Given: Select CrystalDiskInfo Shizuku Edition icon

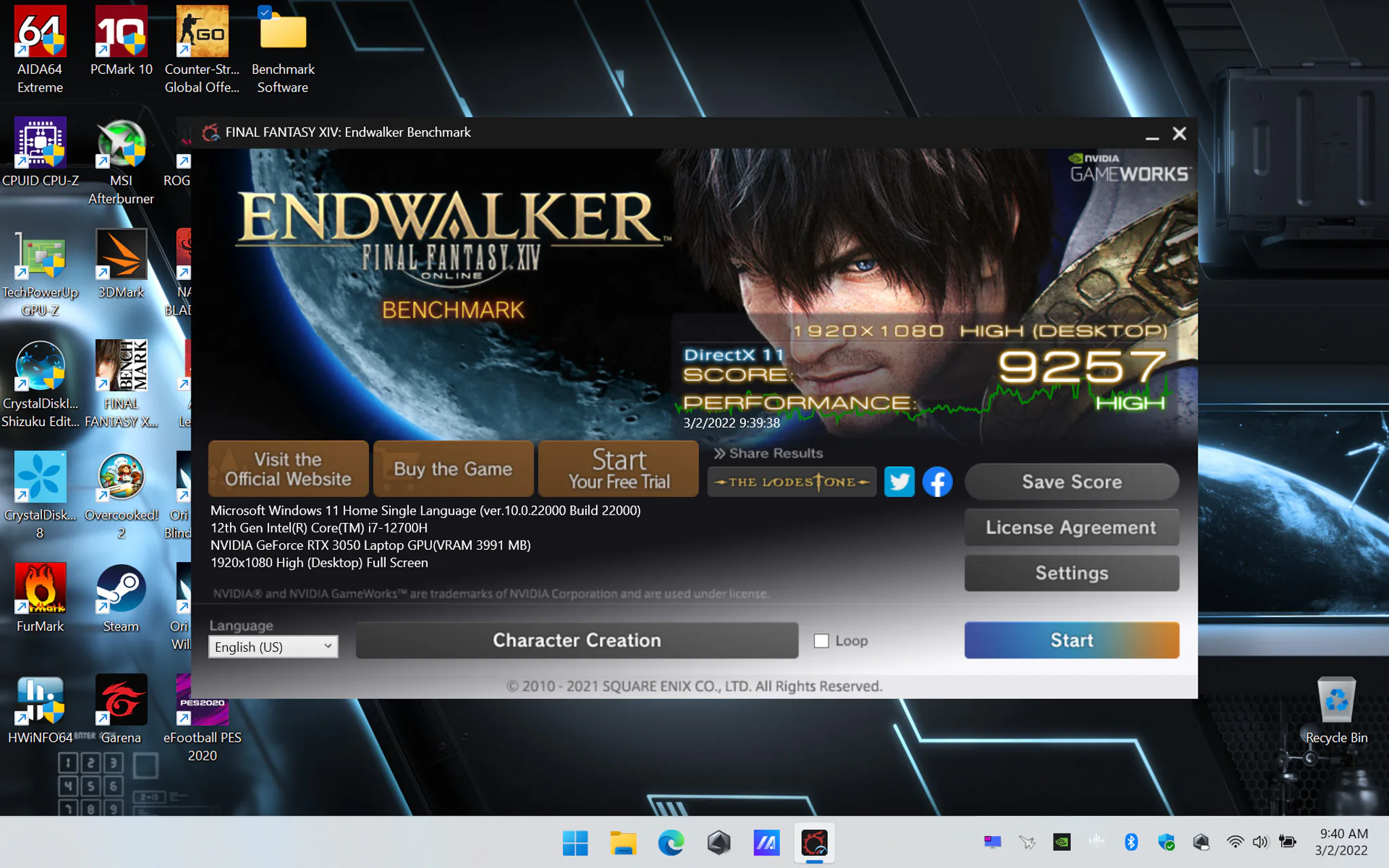Looking at the screenshot, I should pyautogui.click(x=40, y=384).
